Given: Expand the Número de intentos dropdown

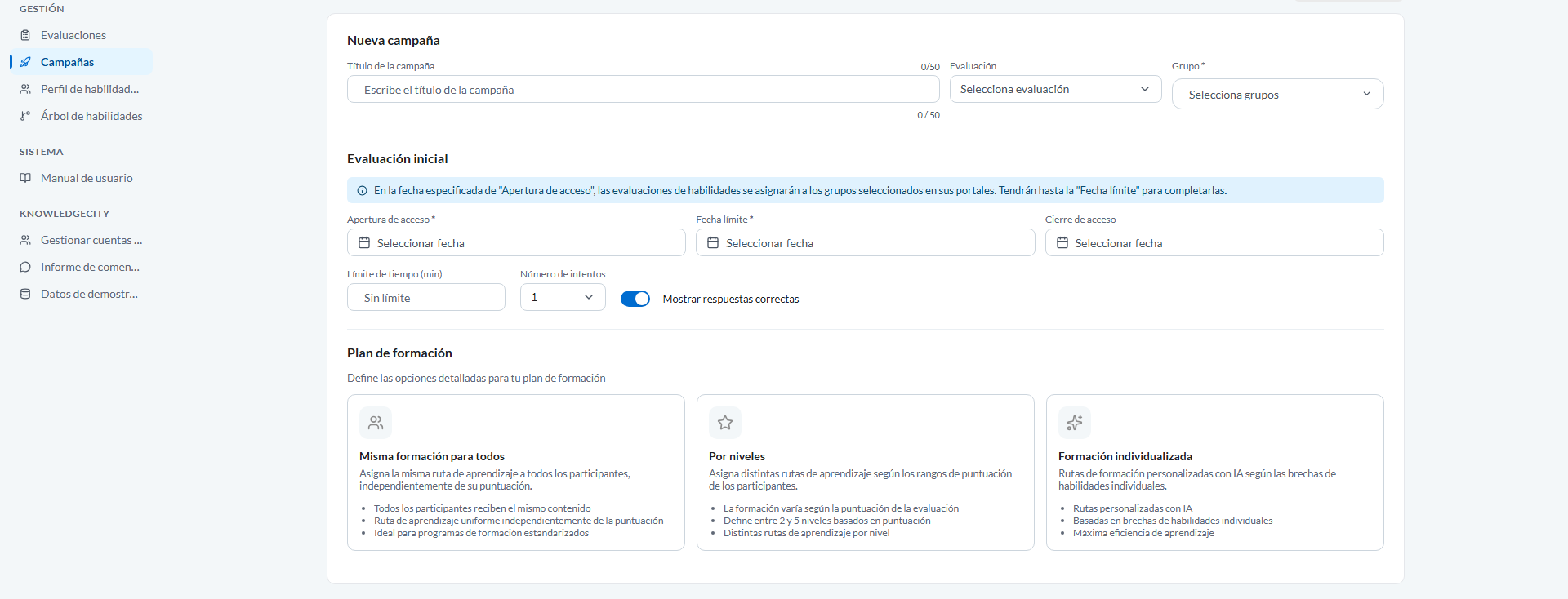Looking at the screenshot, I should coord(563,297).
